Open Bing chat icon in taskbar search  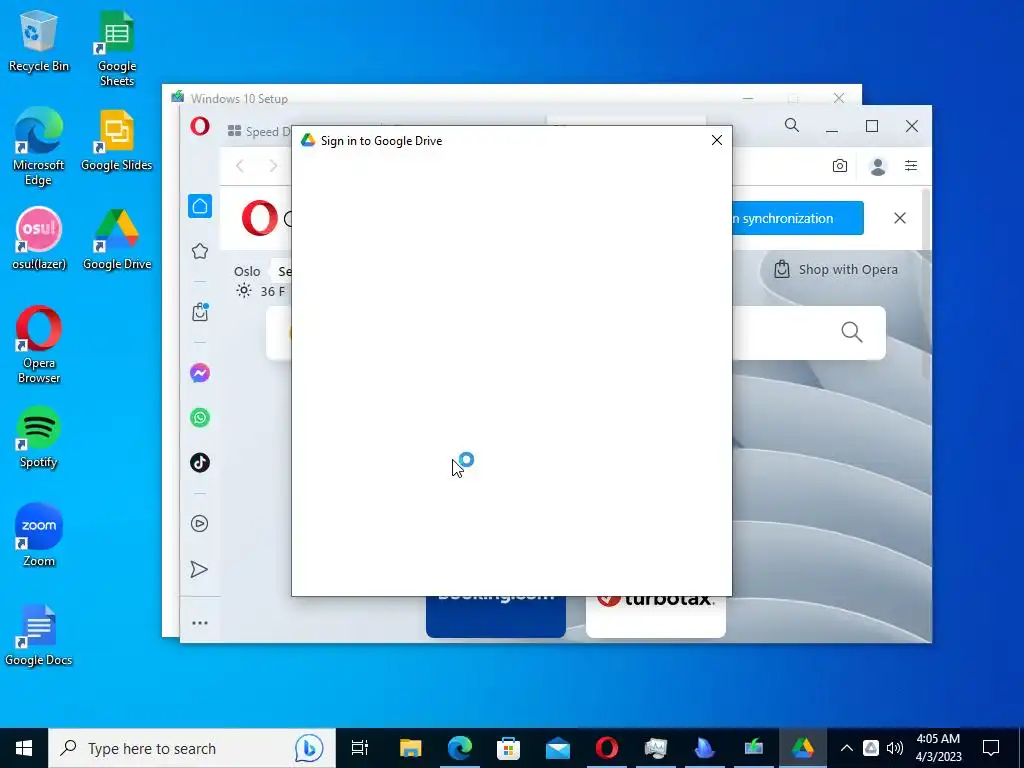[x=308, y=748]
